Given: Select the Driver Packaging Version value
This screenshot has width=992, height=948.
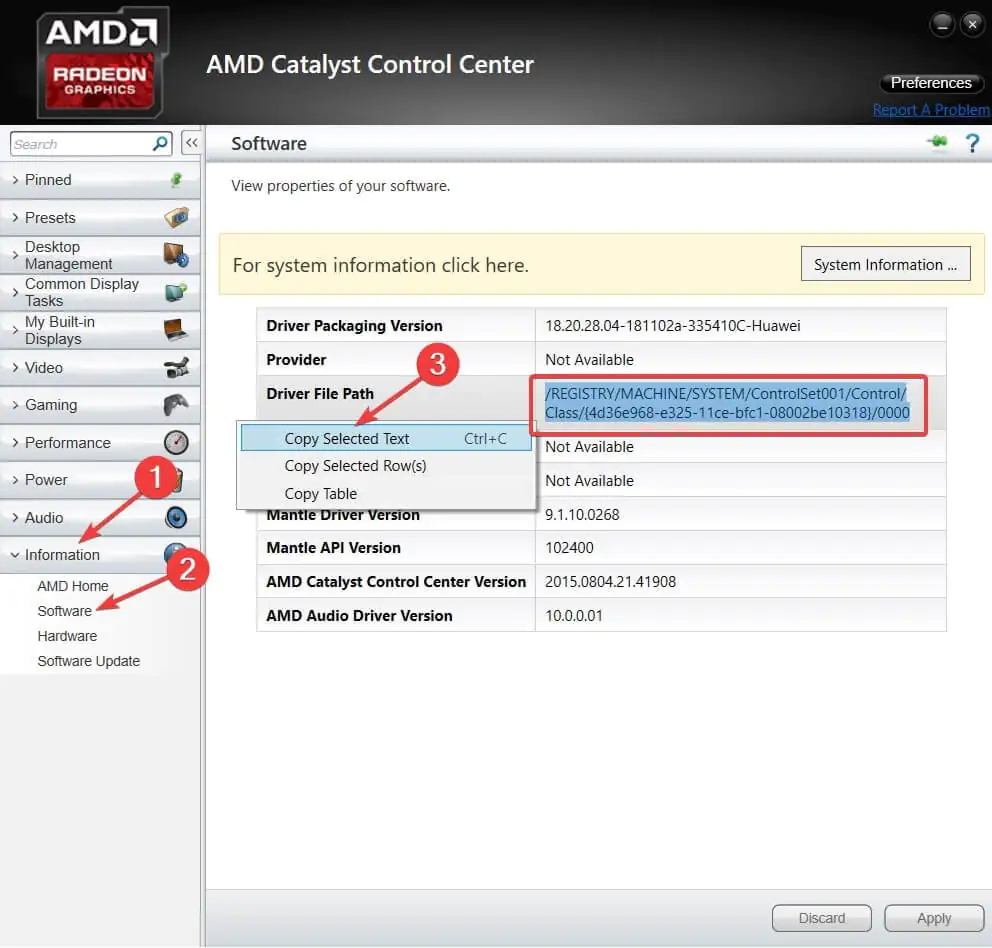Looking at the screenshot, I should [x=673, y=326].
